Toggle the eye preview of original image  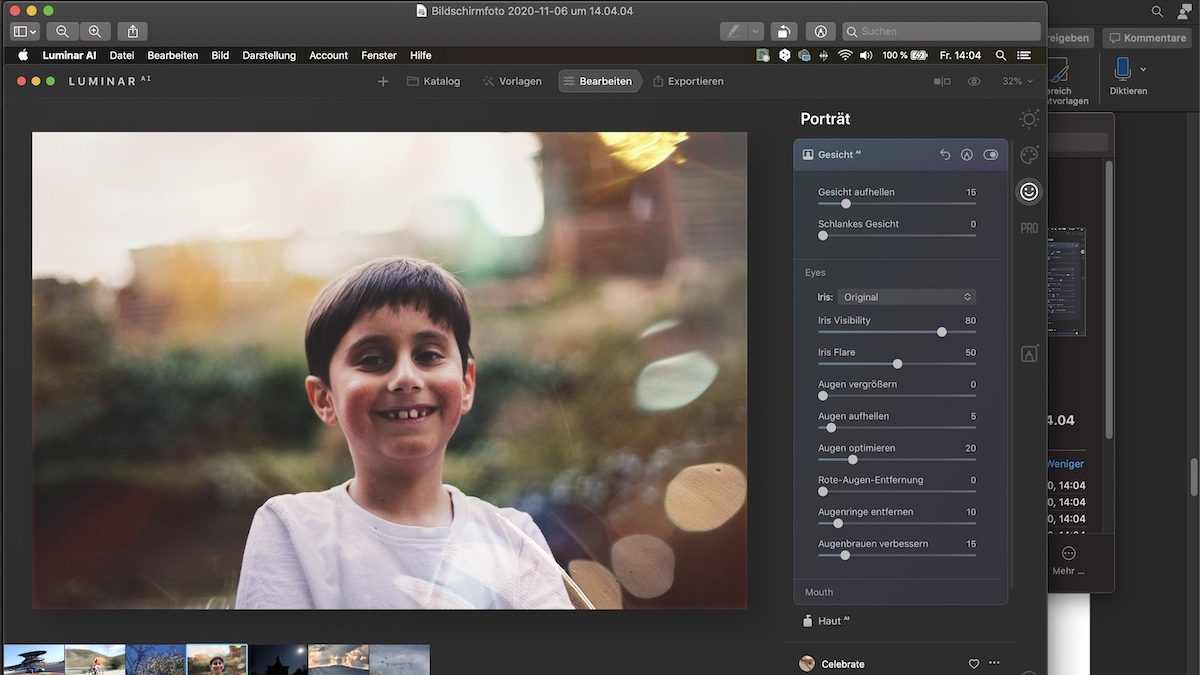(x=974, y=81)
